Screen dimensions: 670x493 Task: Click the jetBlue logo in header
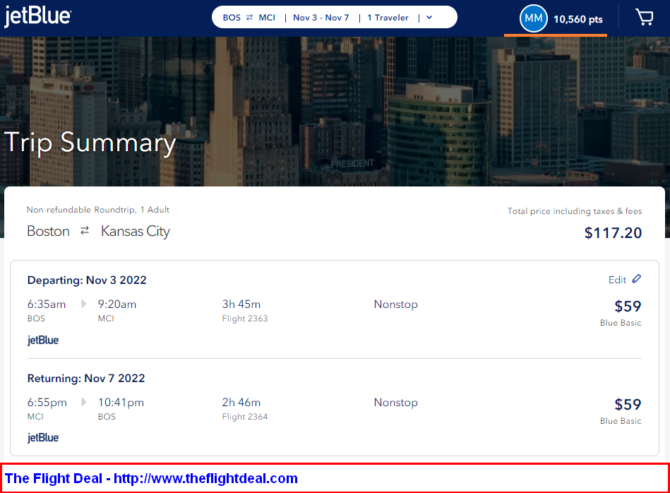(38, 17)
